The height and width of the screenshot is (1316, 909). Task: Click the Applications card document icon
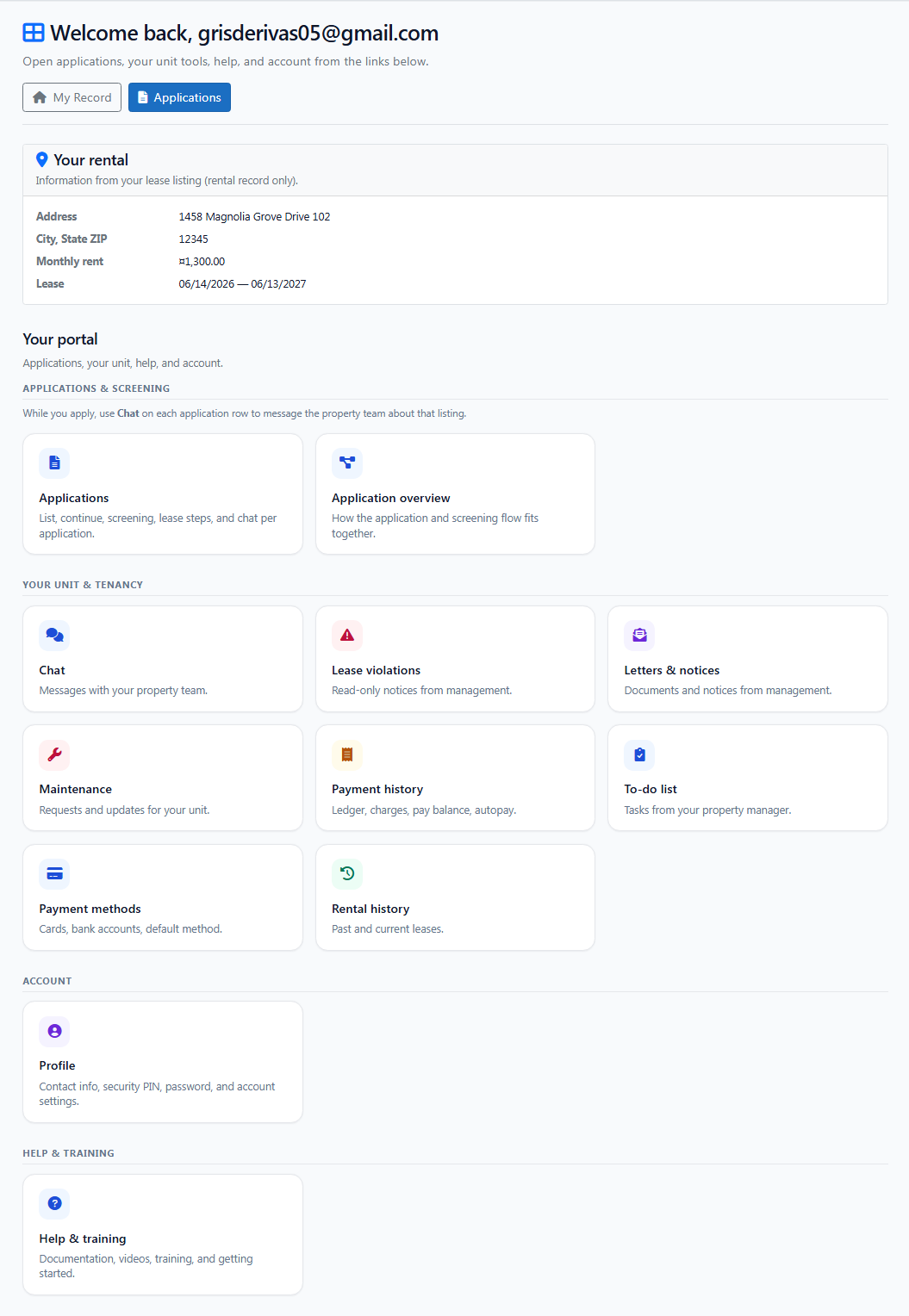[x=54, y=462]
